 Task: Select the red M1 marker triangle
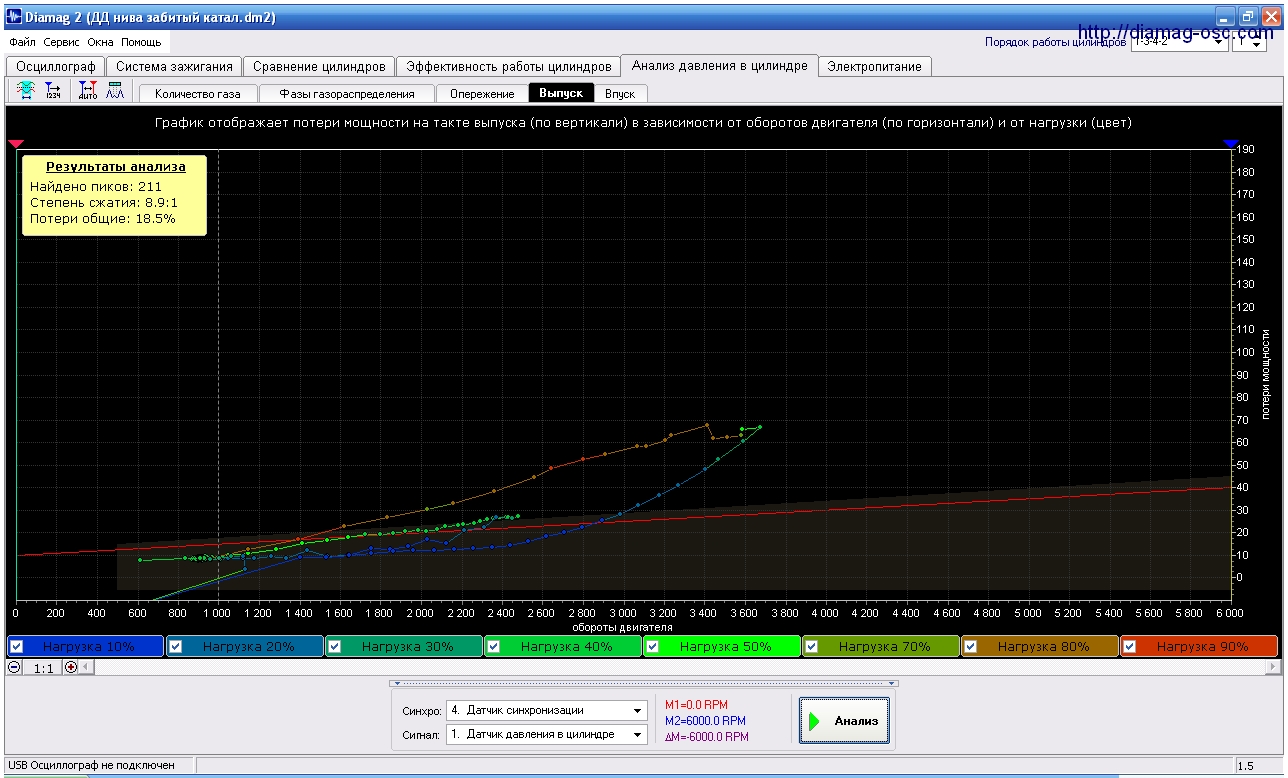15,145
